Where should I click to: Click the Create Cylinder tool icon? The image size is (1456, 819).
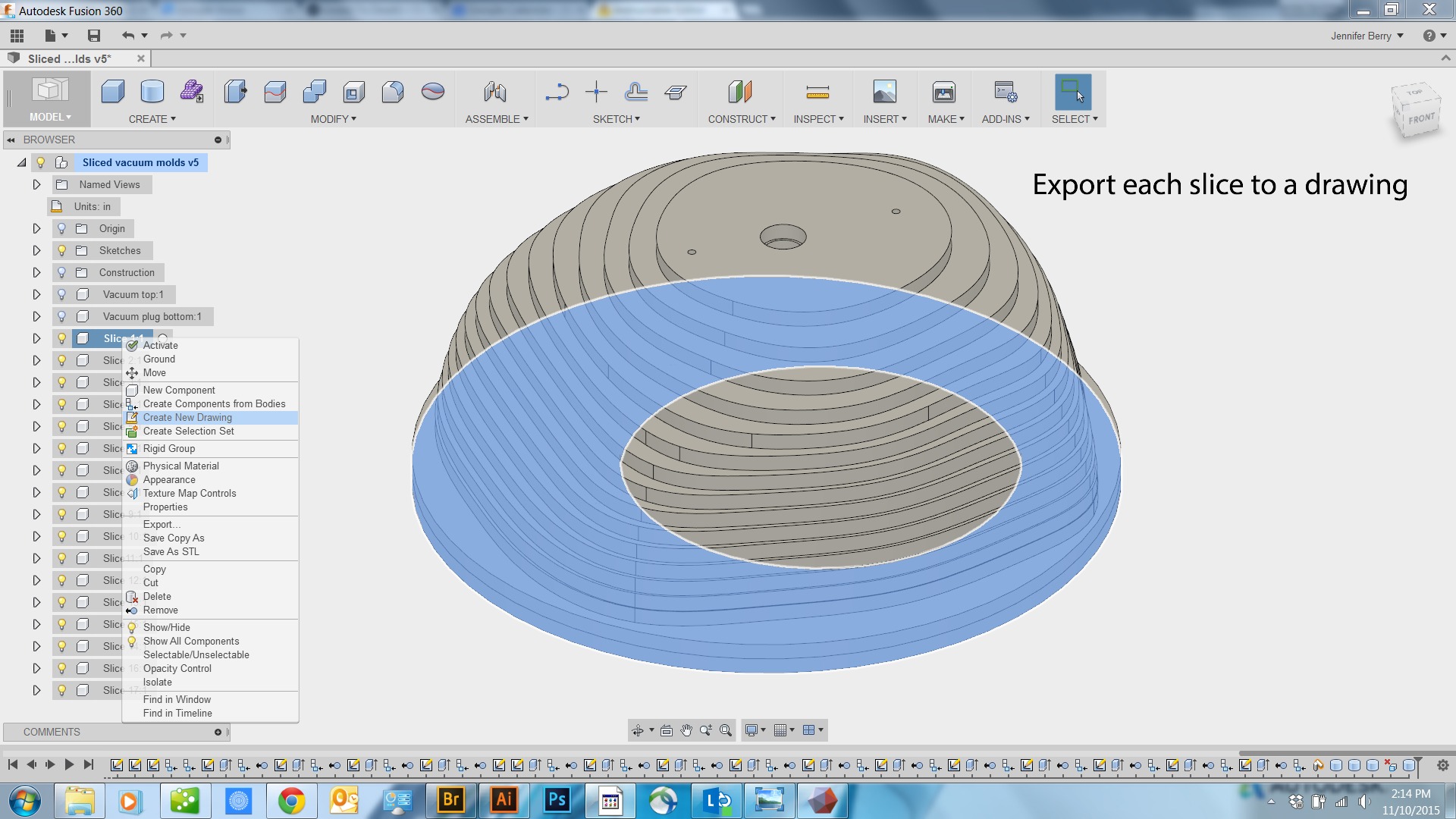152,92
